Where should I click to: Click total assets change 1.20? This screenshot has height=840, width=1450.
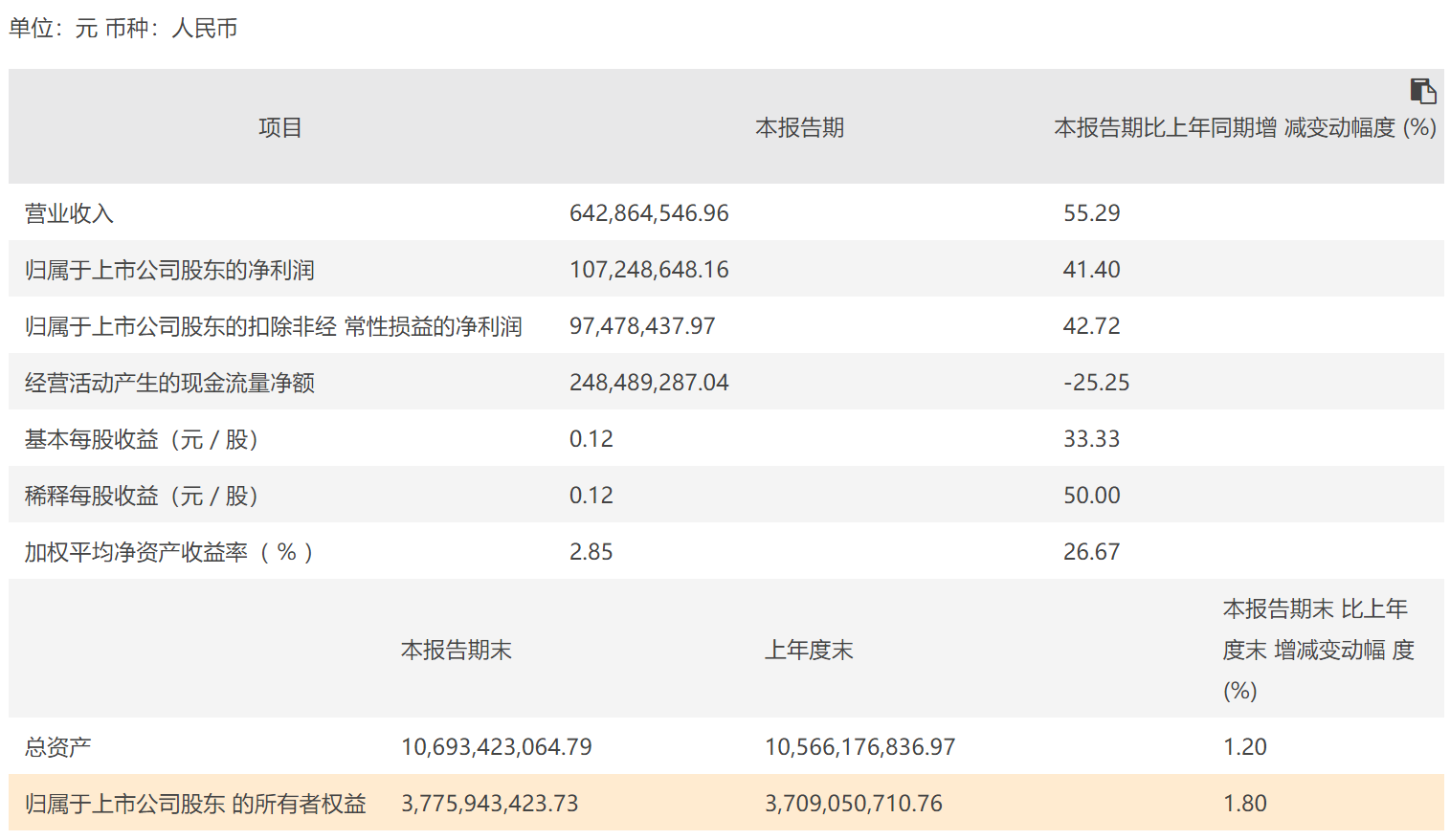1245,746
